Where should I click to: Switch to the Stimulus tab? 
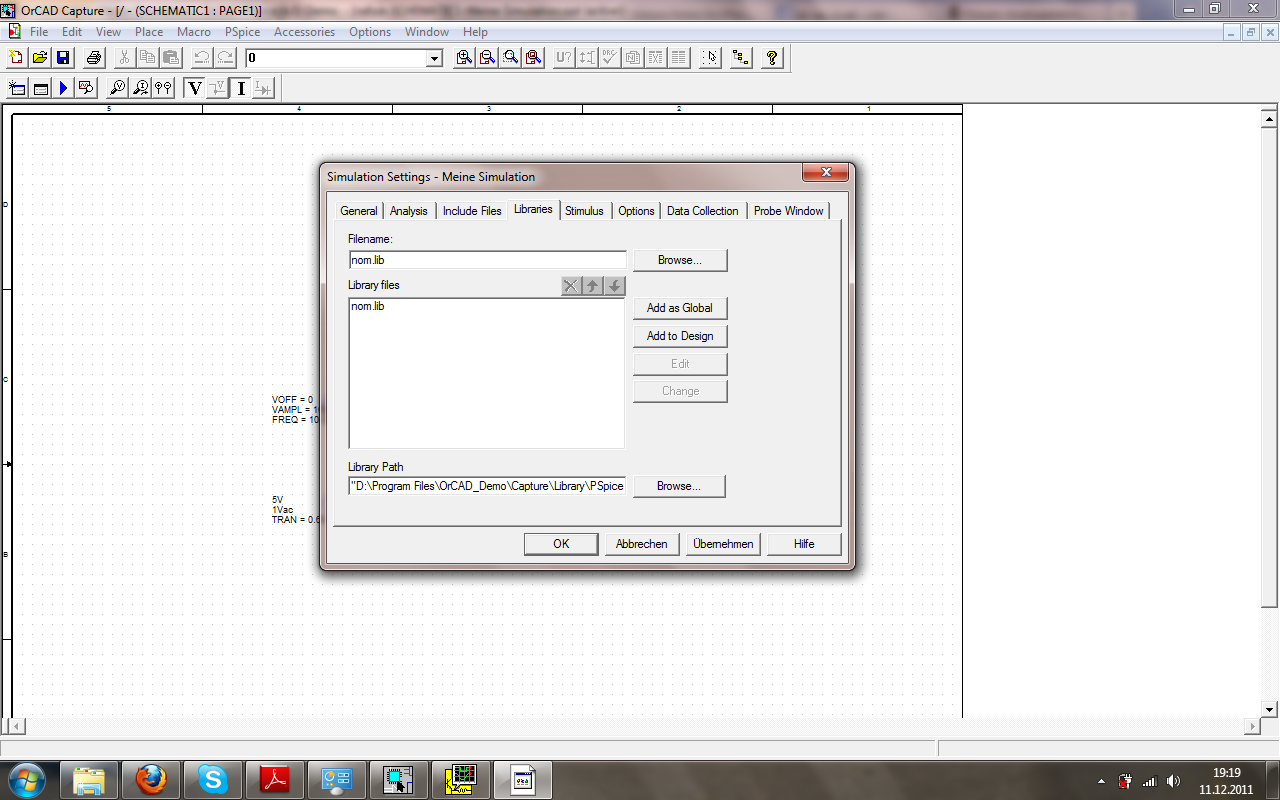click(584, 211)
